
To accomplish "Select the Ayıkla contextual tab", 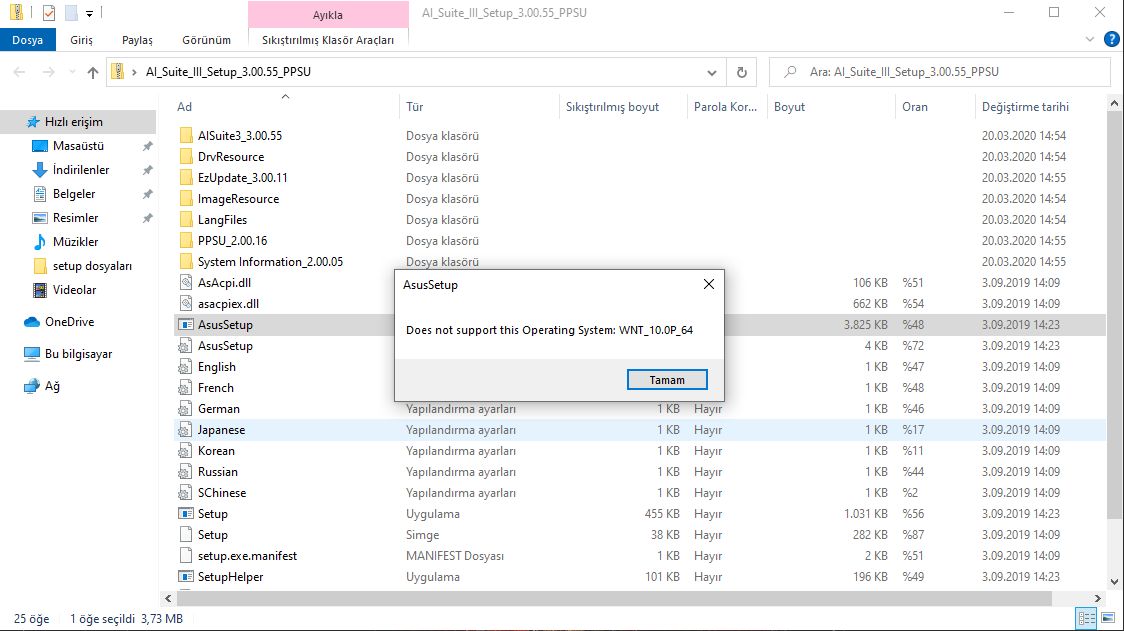I will click(328, 14).
